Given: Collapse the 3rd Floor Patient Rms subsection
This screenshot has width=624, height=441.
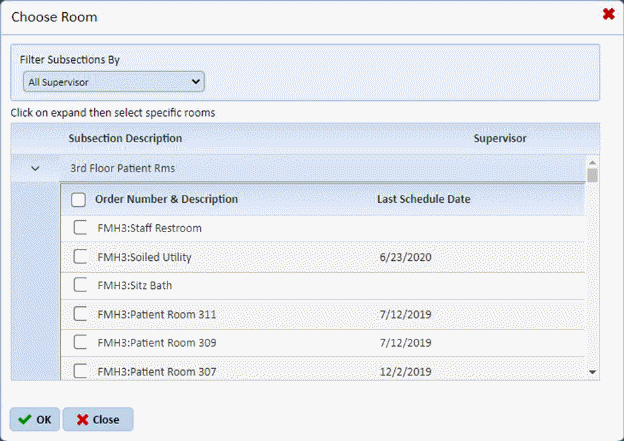Looking at the screenshot, I should (x=35, y=168).
